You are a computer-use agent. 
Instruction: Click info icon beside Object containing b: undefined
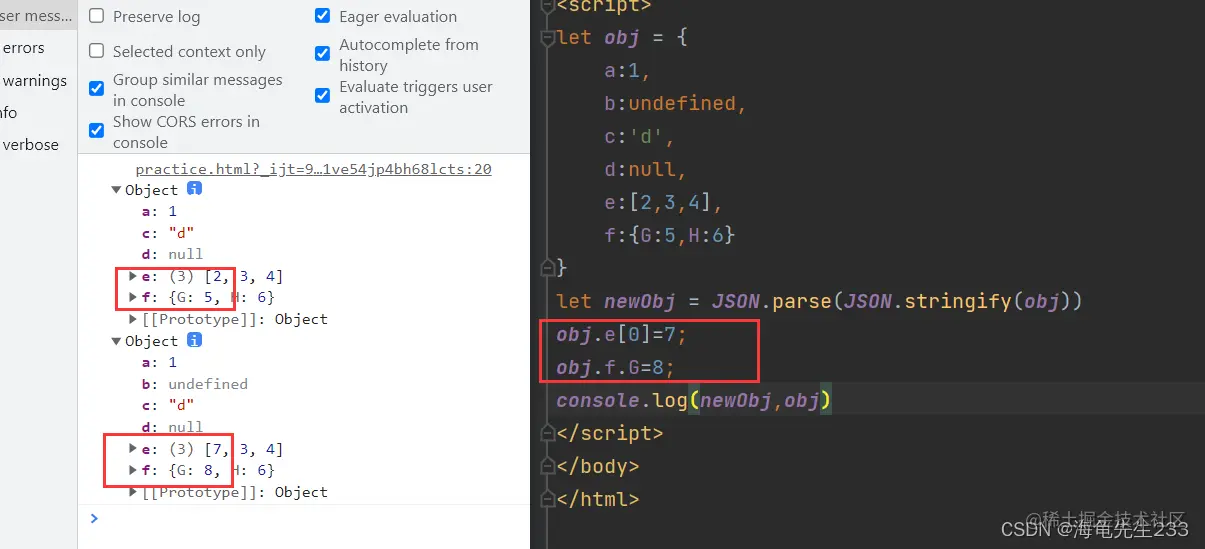point(195,339)
